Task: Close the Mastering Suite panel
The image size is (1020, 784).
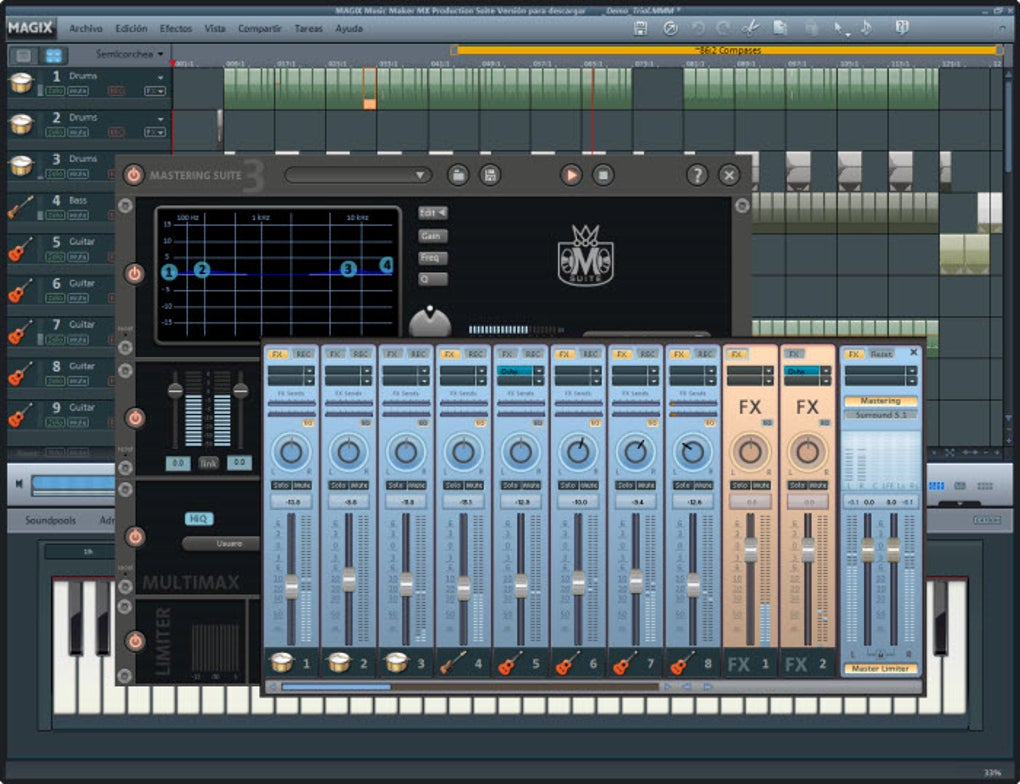Action: click(729, 175)
